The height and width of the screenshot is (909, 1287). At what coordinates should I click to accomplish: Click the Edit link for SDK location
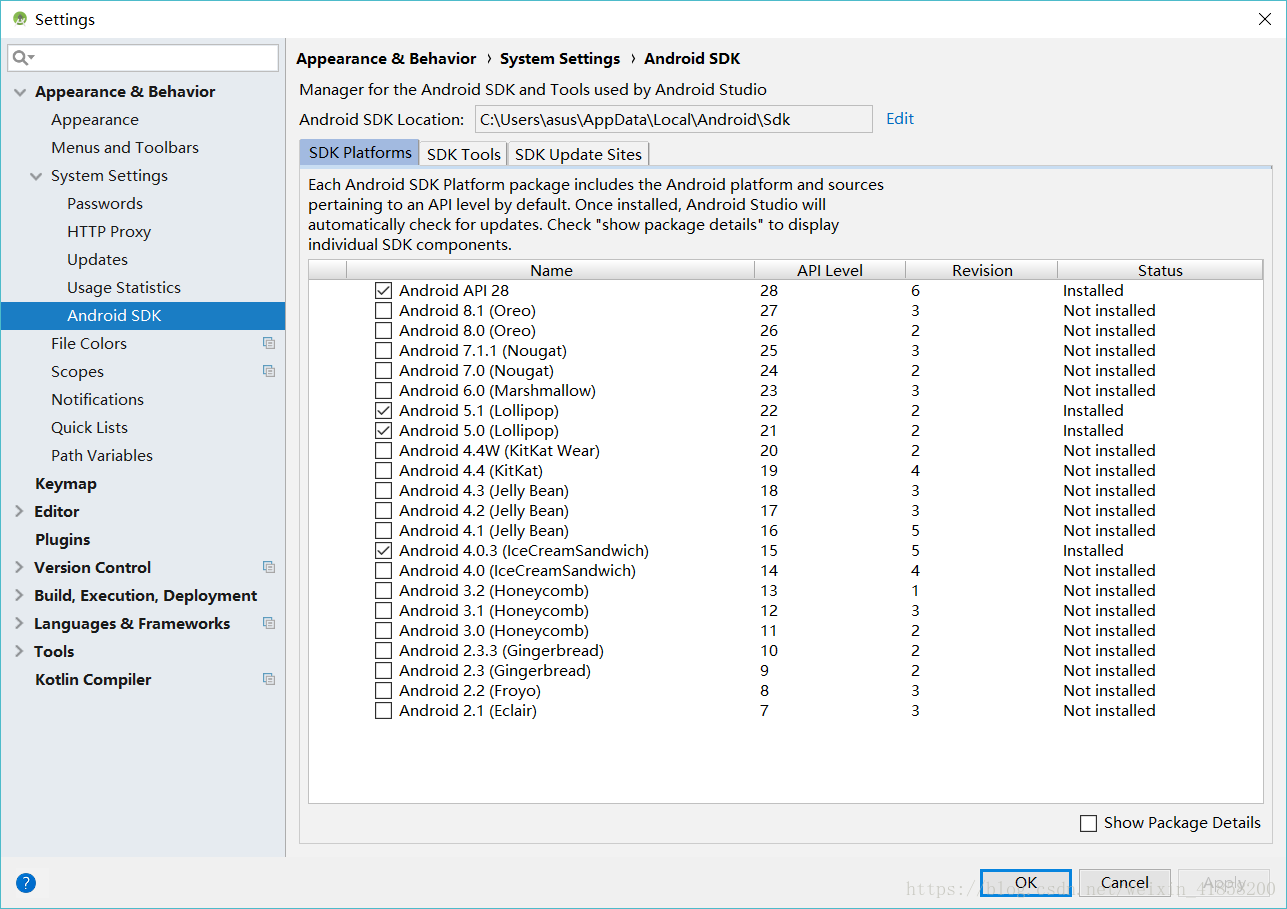click(900, 118)
